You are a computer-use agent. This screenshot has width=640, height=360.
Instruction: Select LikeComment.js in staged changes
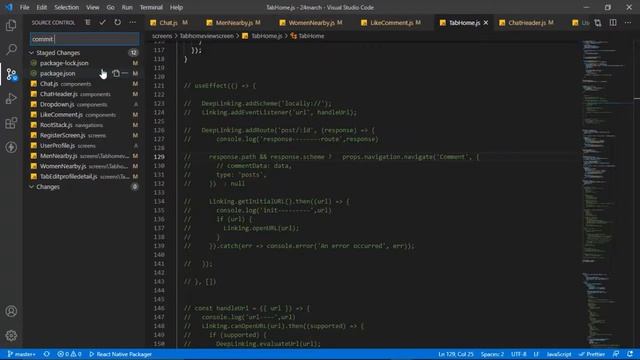pyautogui.click(x=84, y=115)
